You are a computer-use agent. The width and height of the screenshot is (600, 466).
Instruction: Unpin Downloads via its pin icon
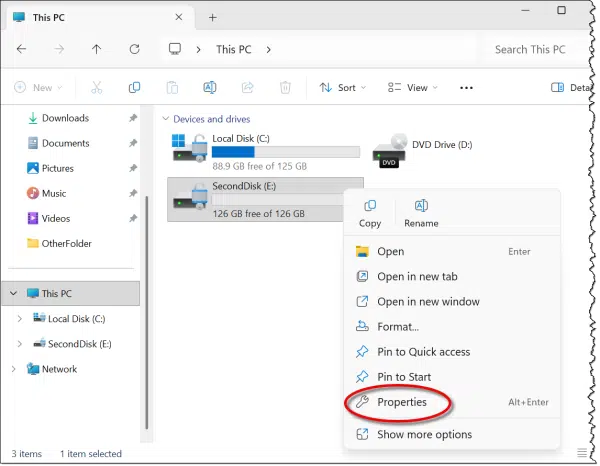tap(133, 118)
